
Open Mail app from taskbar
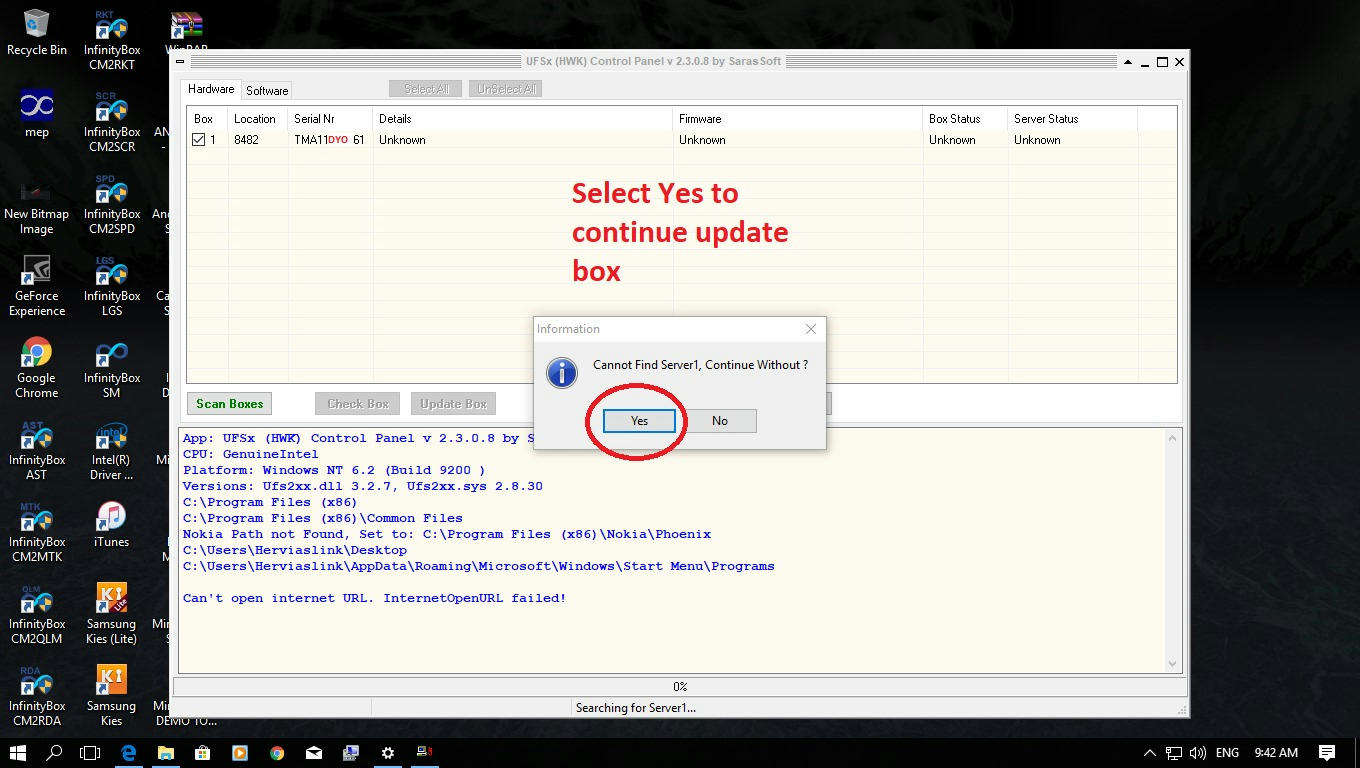tap(314, 753)
